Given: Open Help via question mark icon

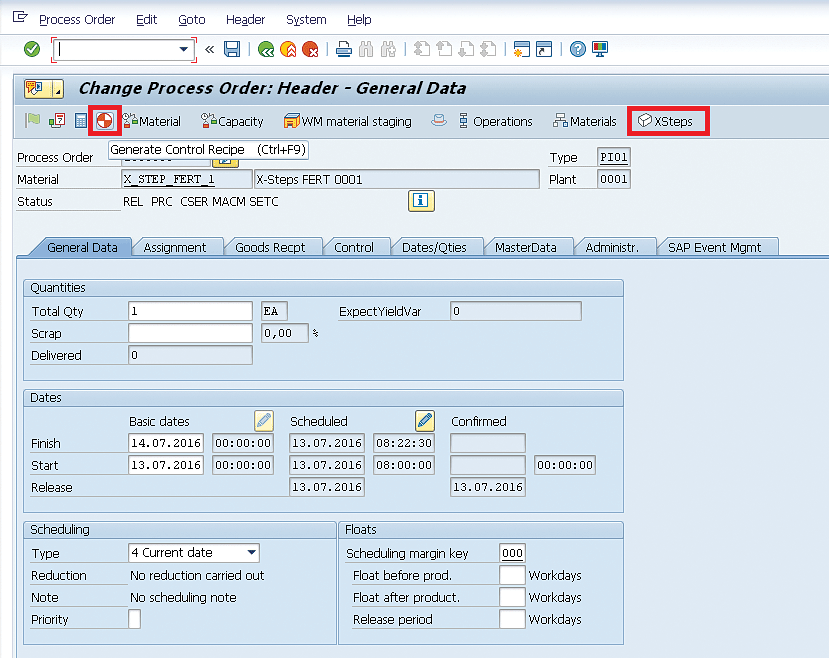Looking at the screenshot, I should coord(578,49).
